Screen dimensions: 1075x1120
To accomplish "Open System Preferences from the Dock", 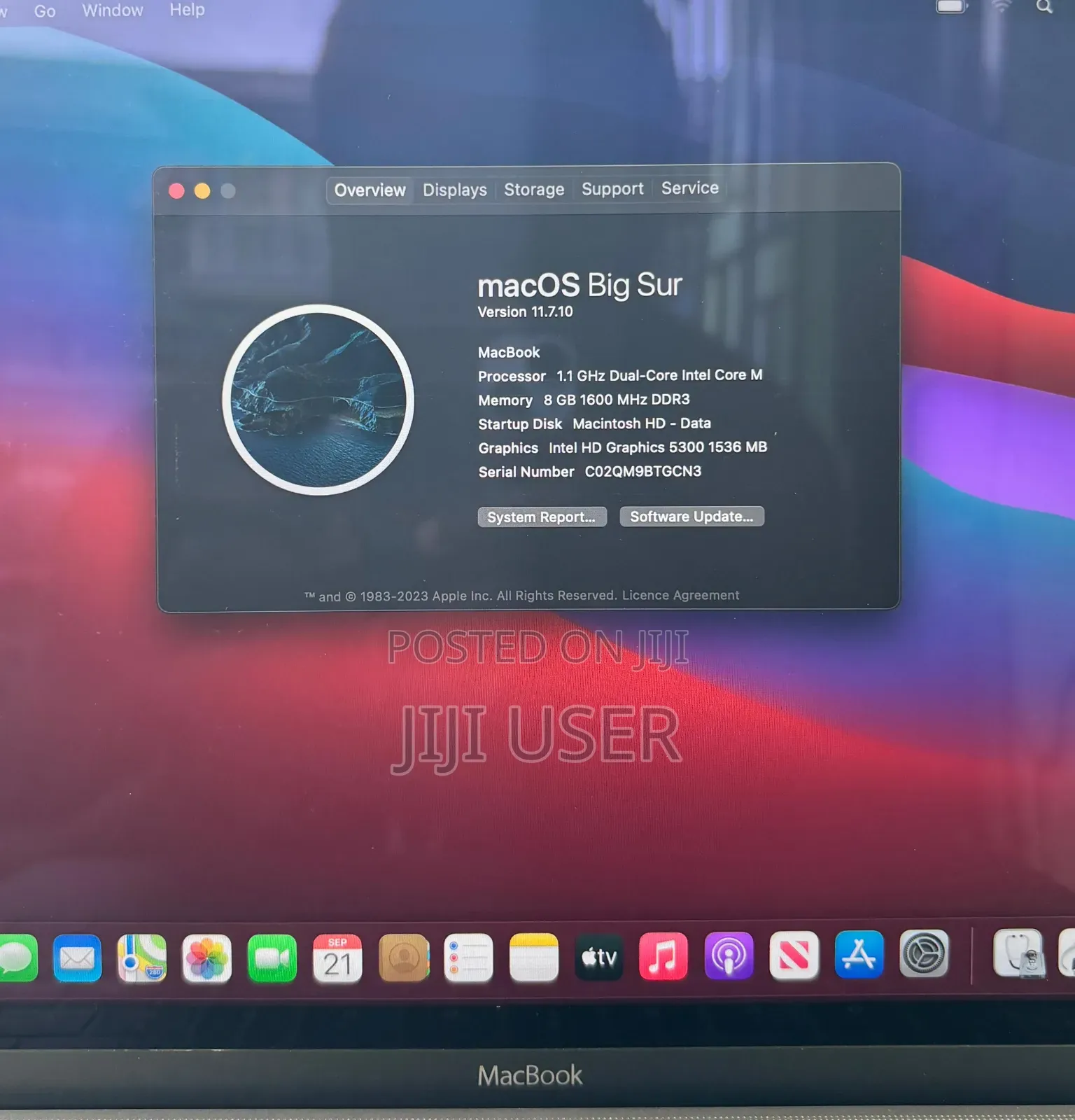I will [x=924, y=953].
